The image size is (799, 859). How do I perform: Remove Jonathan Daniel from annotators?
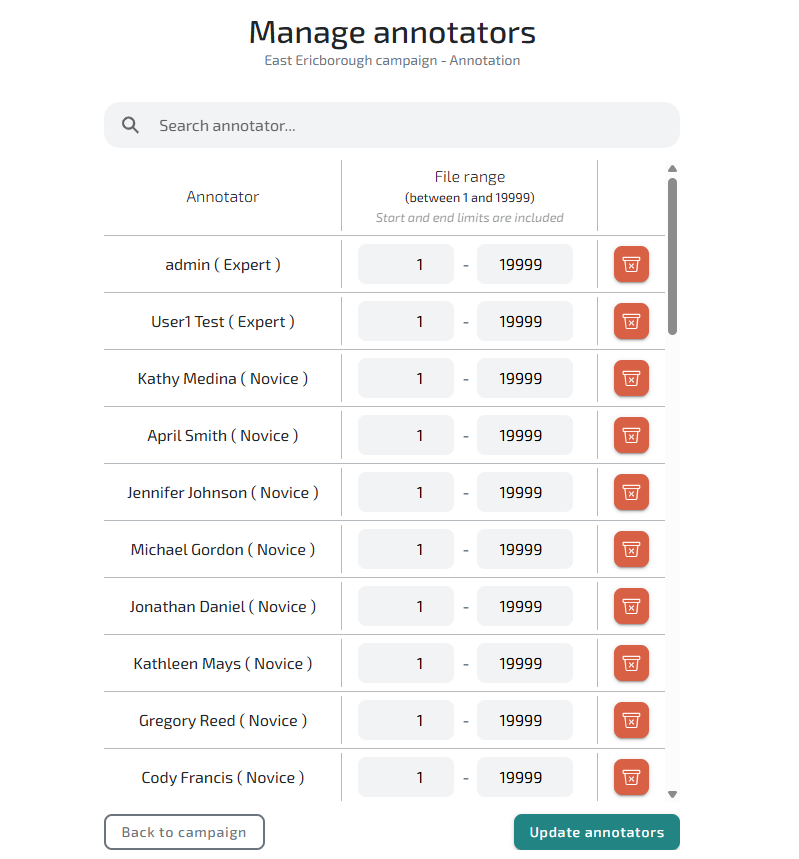tap(631, 607)
